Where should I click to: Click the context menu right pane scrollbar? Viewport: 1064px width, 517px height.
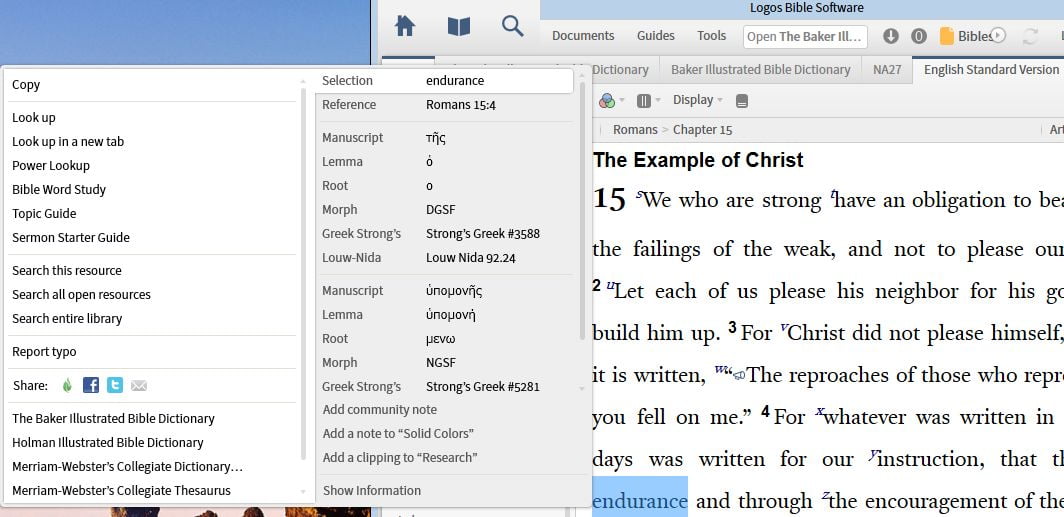[583, 210]
